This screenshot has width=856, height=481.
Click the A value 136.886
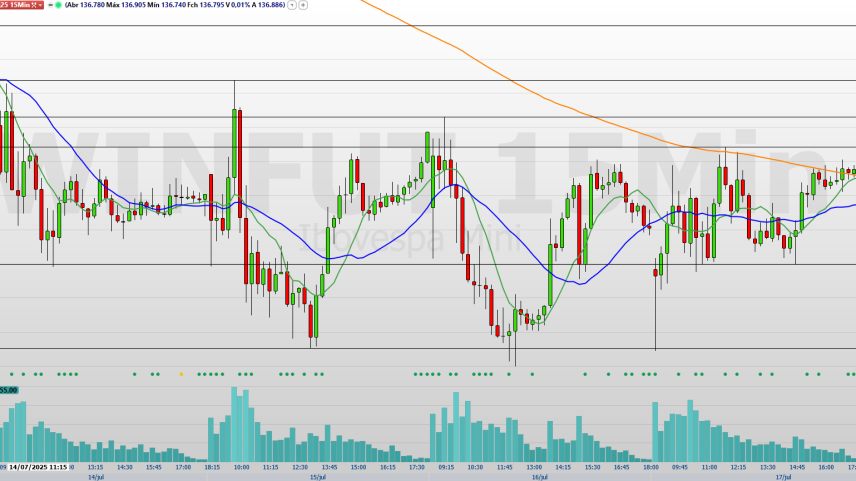tap(271, 5)
